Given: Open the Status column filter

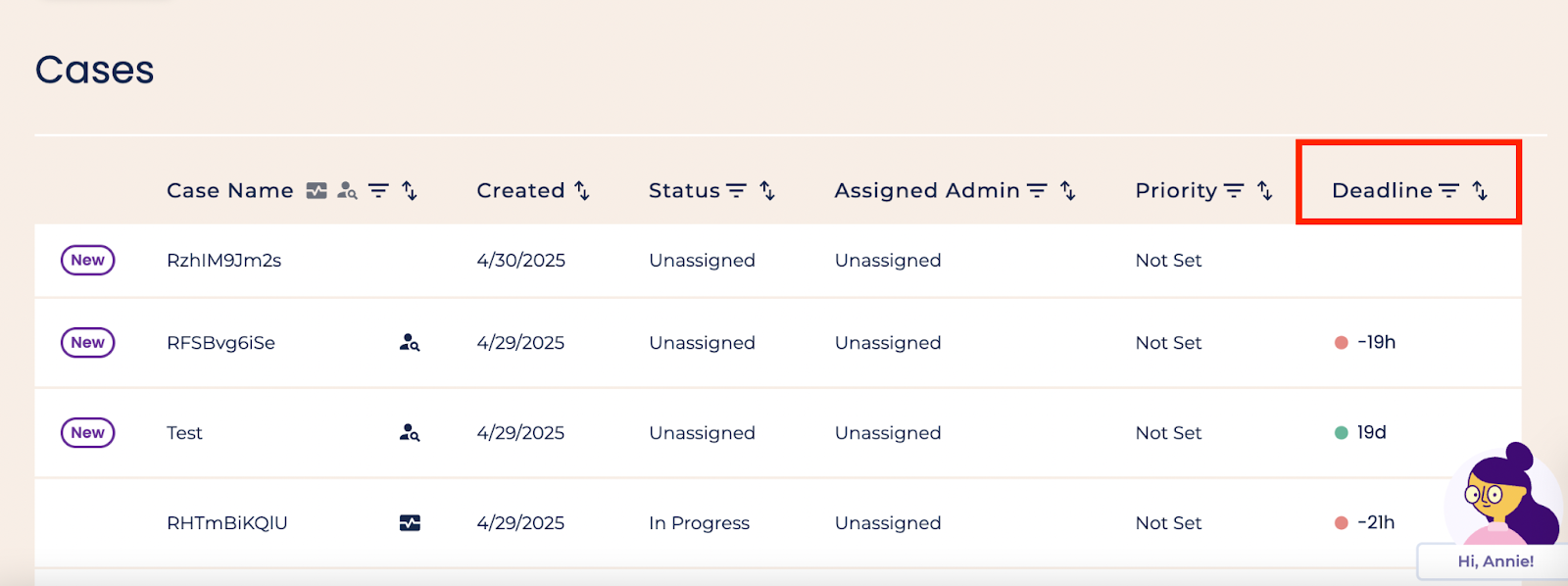Looking at the screenshot, I should pos(736,191).
